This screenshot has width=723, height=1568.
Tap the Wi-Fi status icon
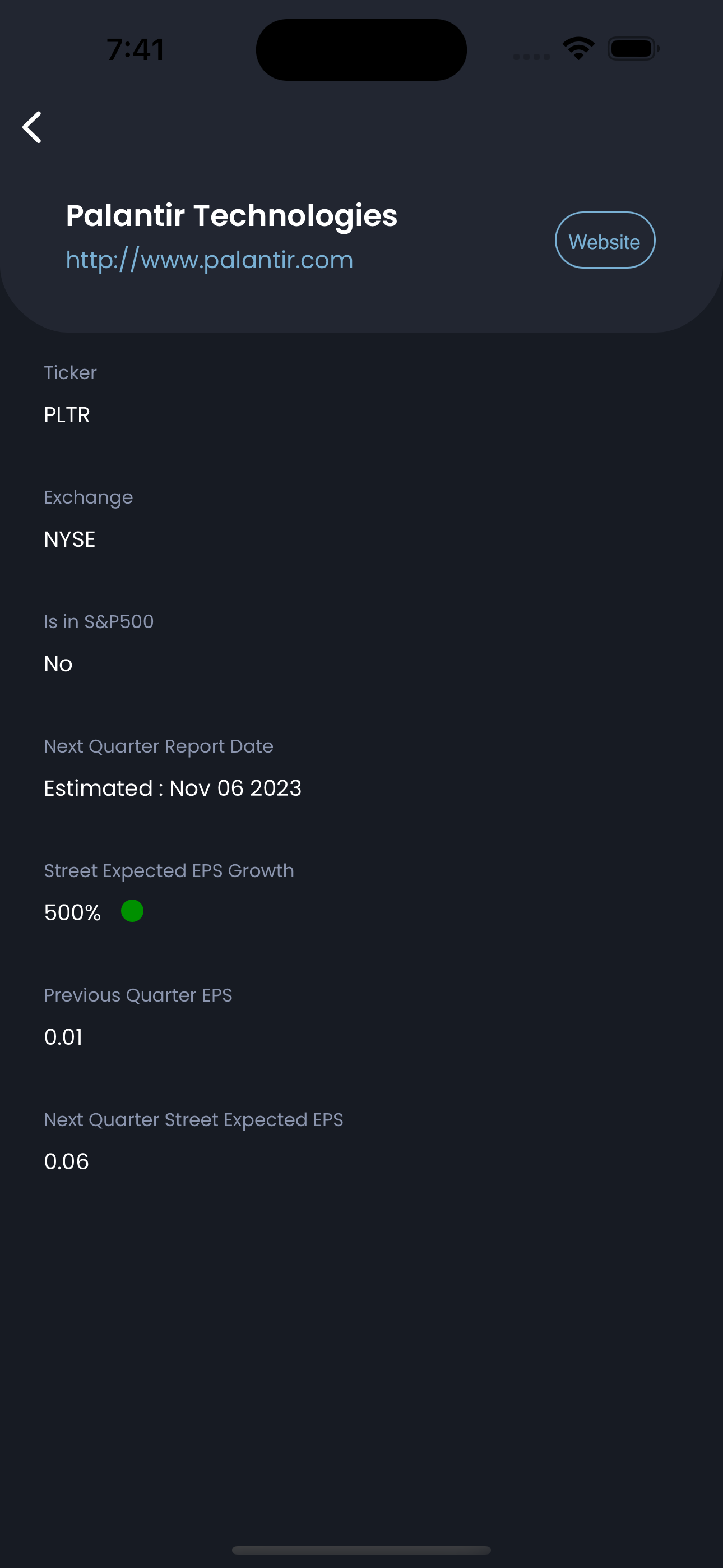click(x=578, y=49)
